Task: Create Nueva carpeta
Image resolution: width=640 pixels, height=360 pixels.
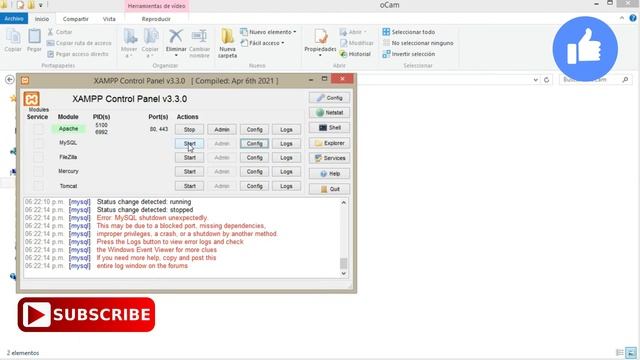Action: (227, 42)
